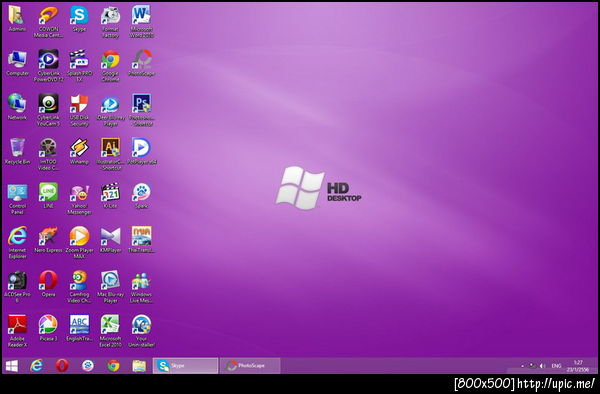Open the Windows Start button
Viewport: 600px width, 394px height.
click(x=11, y=366)
